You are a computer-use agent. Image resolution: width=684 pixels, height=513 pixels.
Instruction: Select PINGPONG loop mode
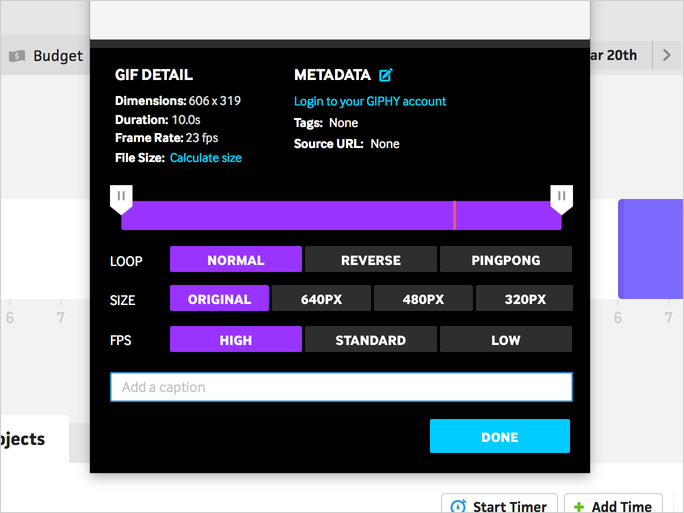[x=506, y=259]
